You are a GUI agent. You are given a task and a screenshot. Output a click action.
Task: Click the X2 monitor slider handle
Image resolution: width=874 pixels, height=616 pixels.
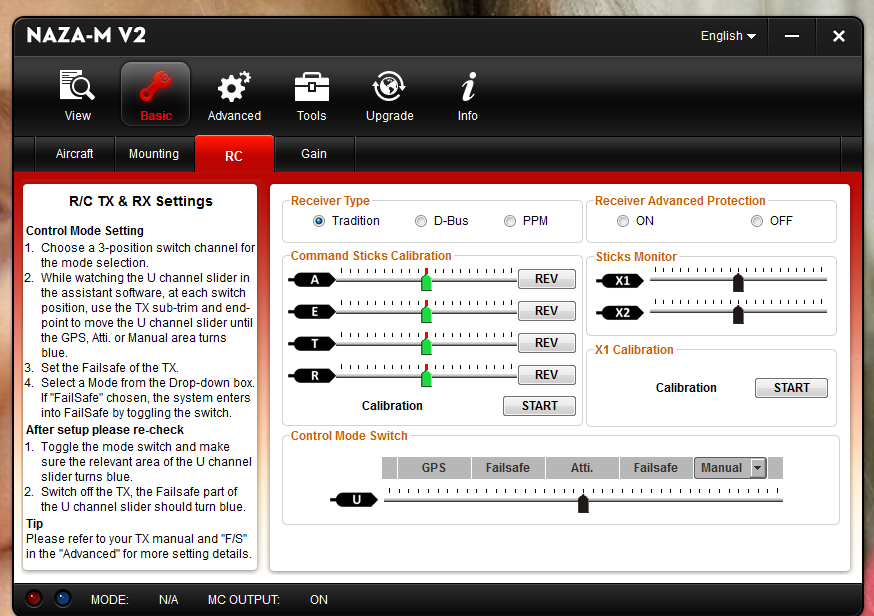pos(738,315)
